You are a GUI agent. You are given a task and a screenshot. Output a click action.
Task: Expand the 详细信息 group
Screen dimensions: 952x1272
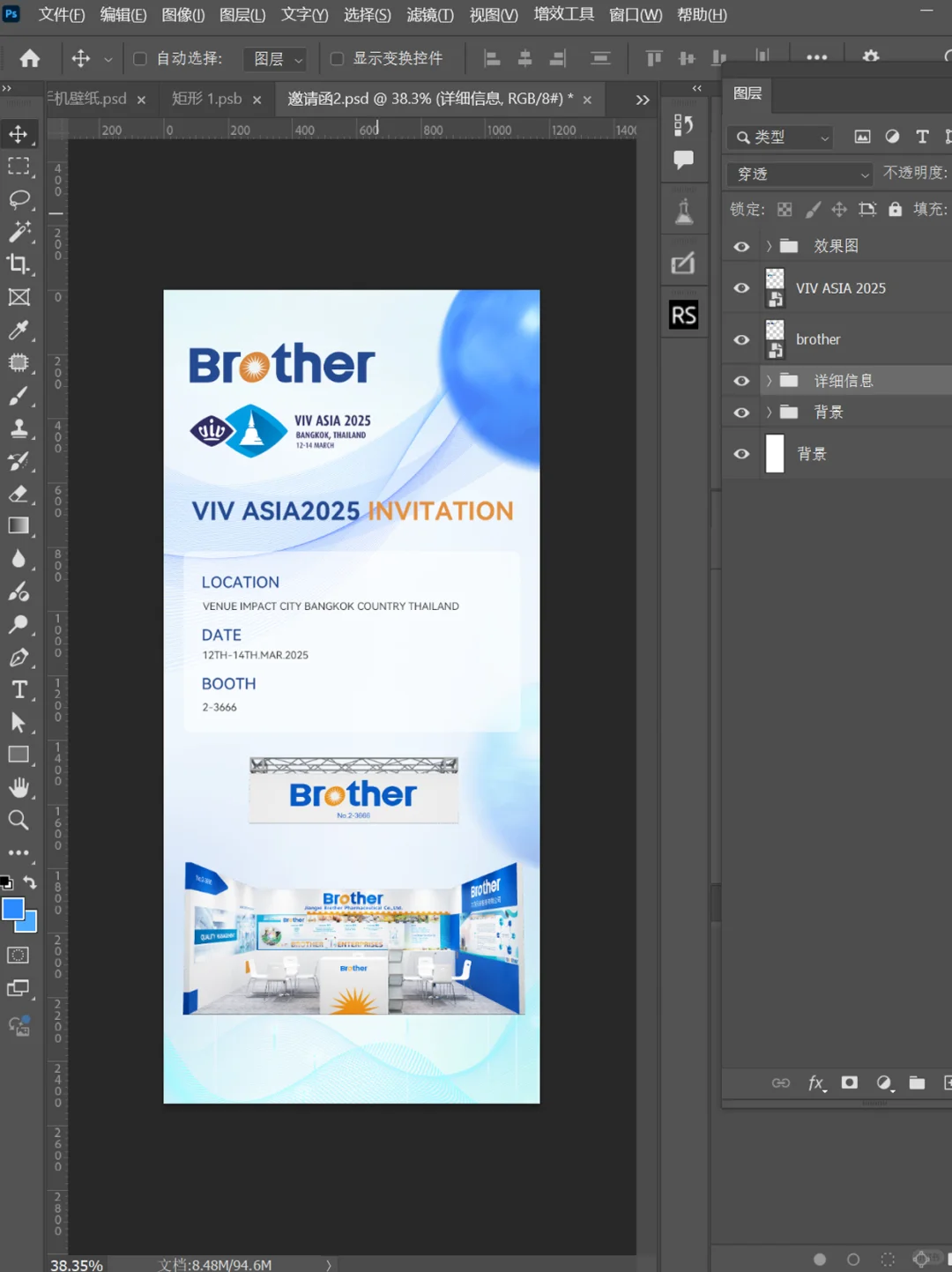769,381
